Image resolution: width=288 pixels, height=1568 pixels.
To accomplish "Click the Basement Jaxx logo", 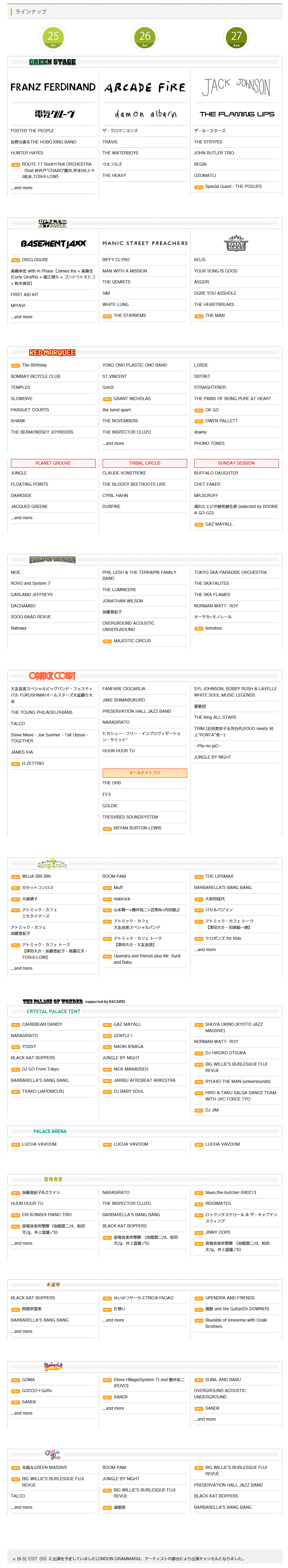I will tap(54, 244).
